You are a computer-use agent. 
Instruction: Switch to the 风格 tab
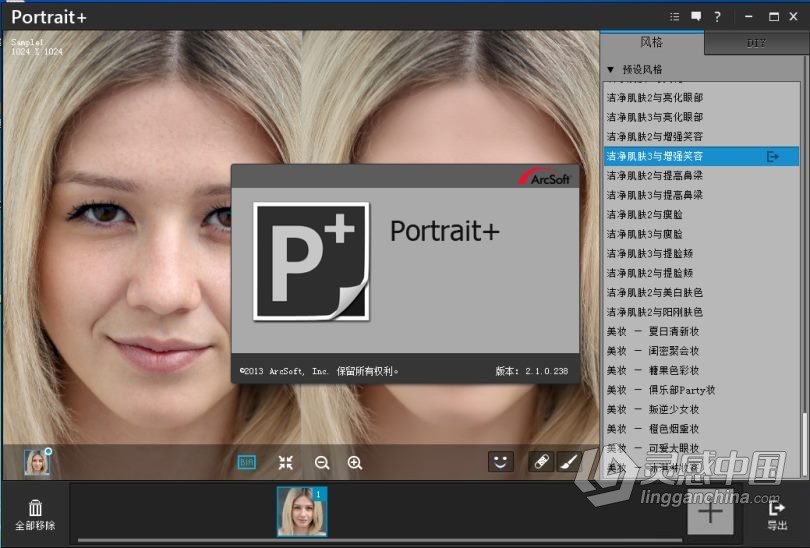[651, 42]
